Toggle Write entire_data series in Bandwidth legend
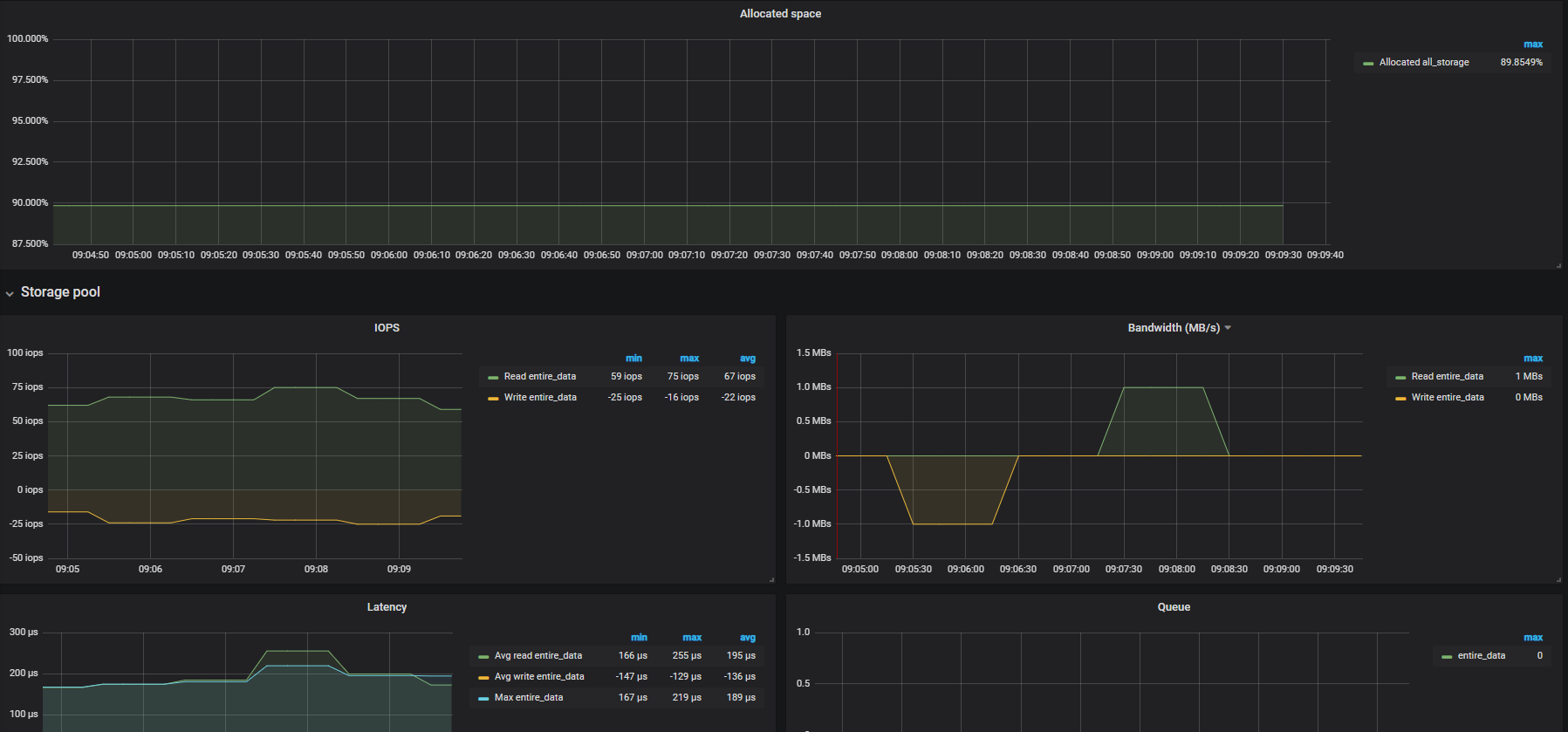 1448,398
